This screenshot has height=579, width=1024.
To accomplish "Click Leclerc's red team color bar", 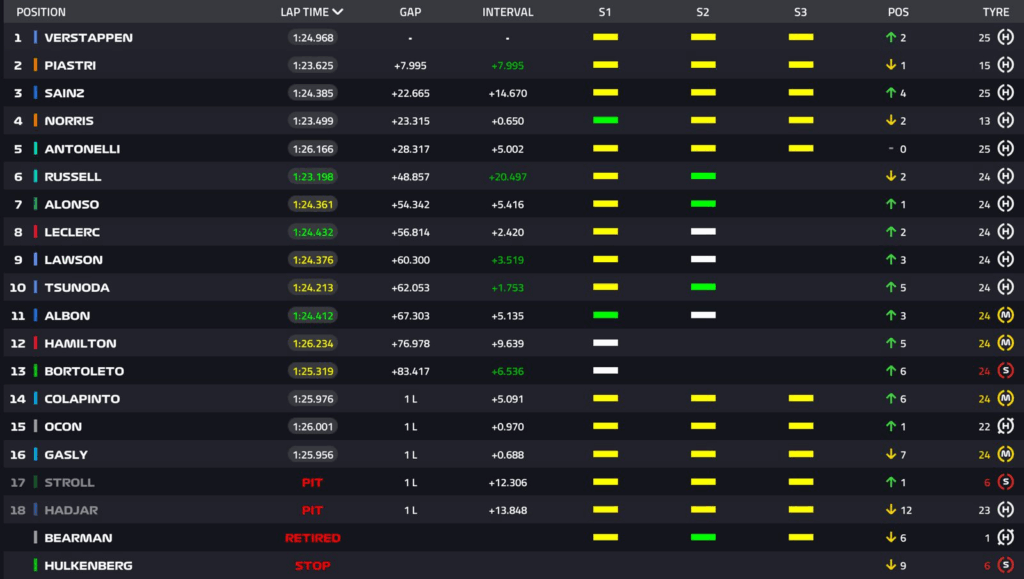I will tap(36, 232).
